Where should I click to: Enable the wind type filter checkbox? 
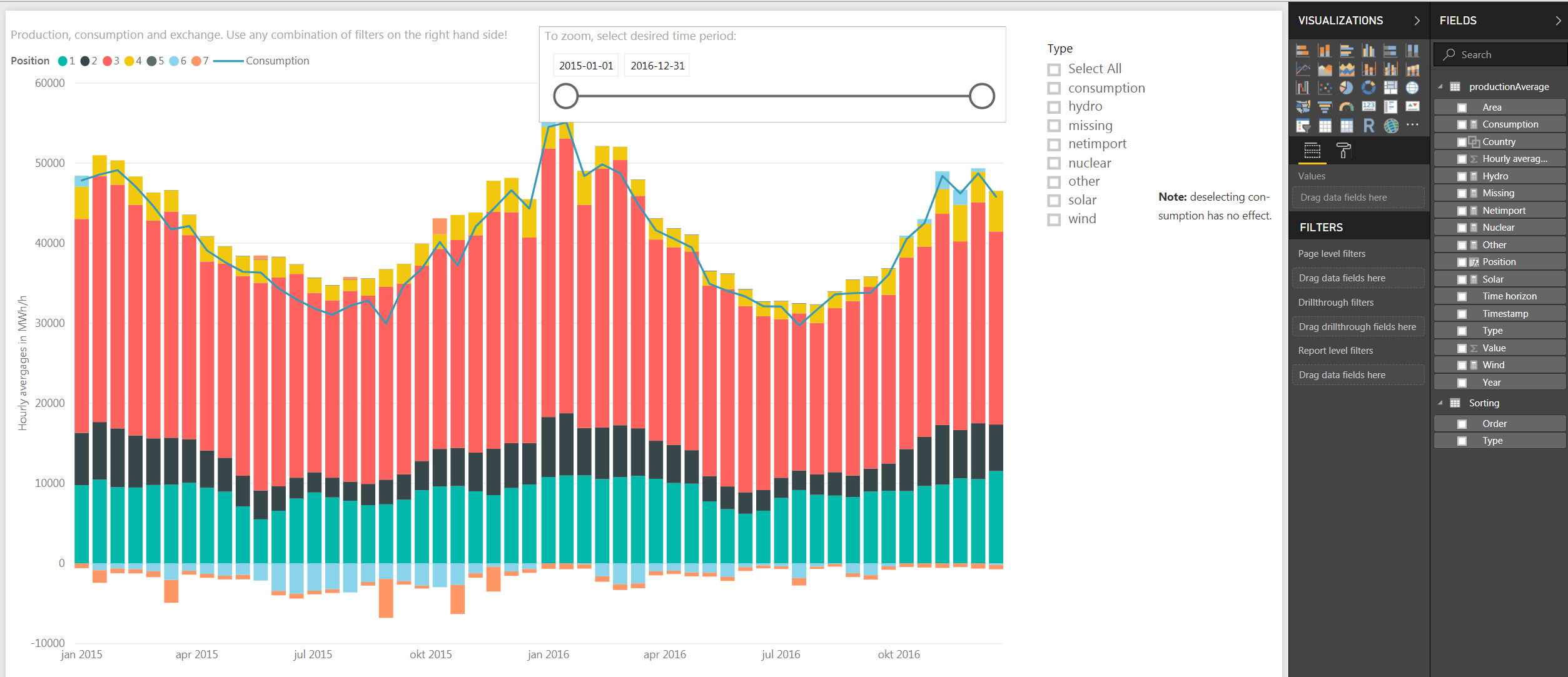coord(1054,219)
